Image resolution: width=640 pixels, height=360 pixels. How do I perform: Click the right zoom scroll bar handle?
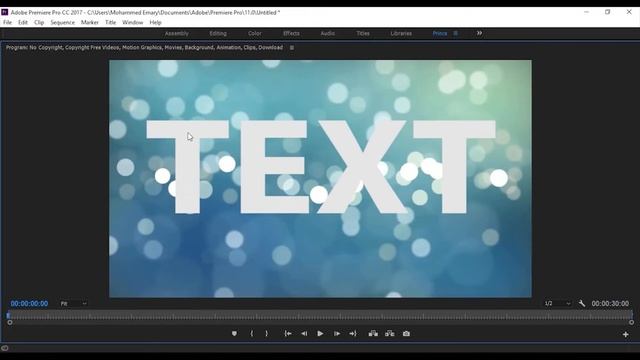coord(631,322)
